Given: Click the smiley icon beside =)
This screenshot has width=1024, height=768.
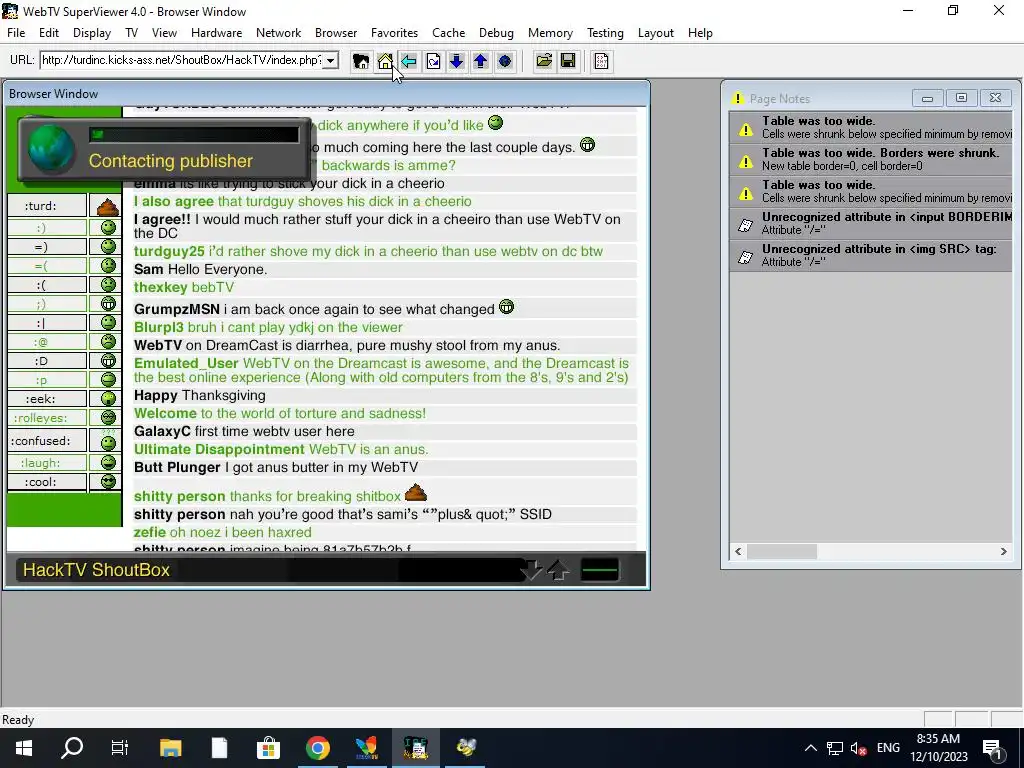Looking at the screenshot, I should point(108,246).
